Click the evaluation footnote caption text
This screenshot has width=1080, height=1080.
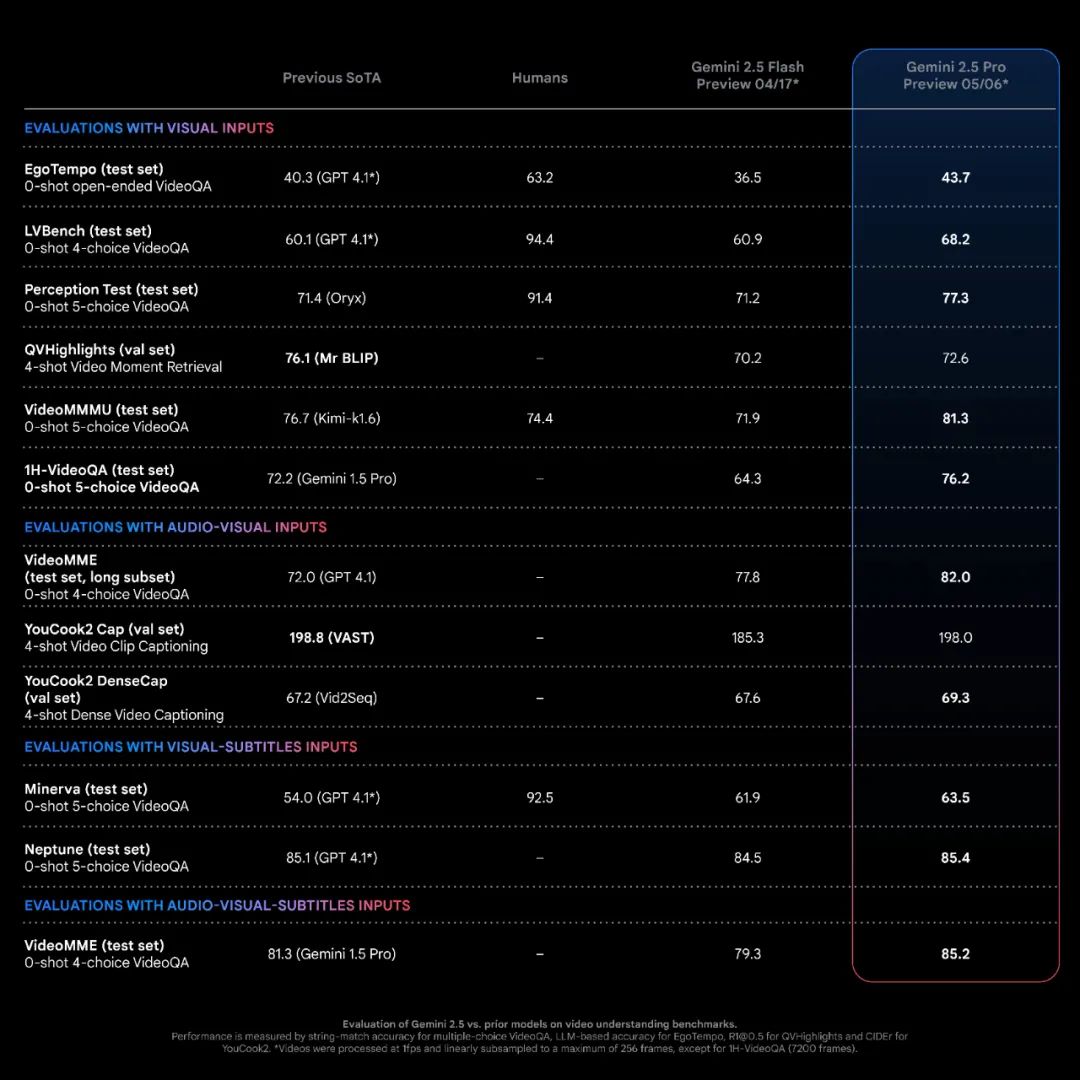click(539, 1036)
